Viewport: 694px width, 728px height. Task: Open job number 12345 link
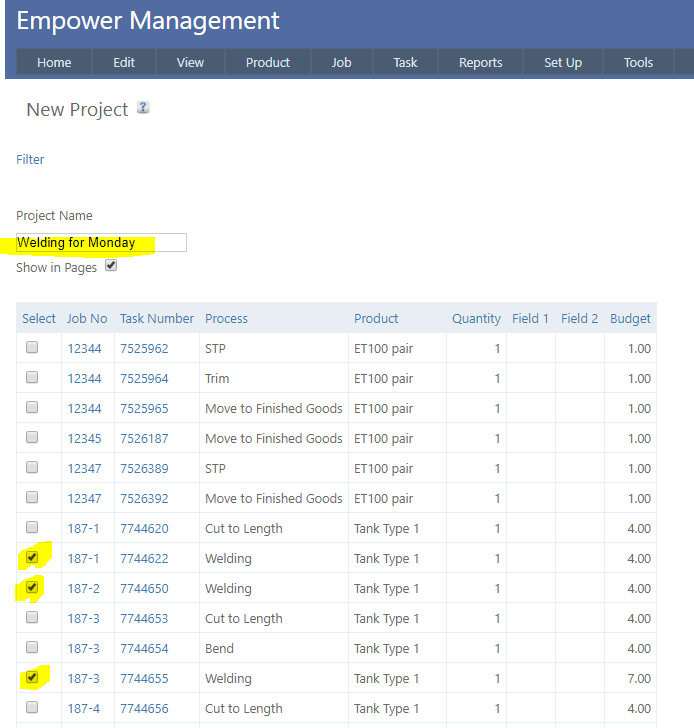point(84,438)
